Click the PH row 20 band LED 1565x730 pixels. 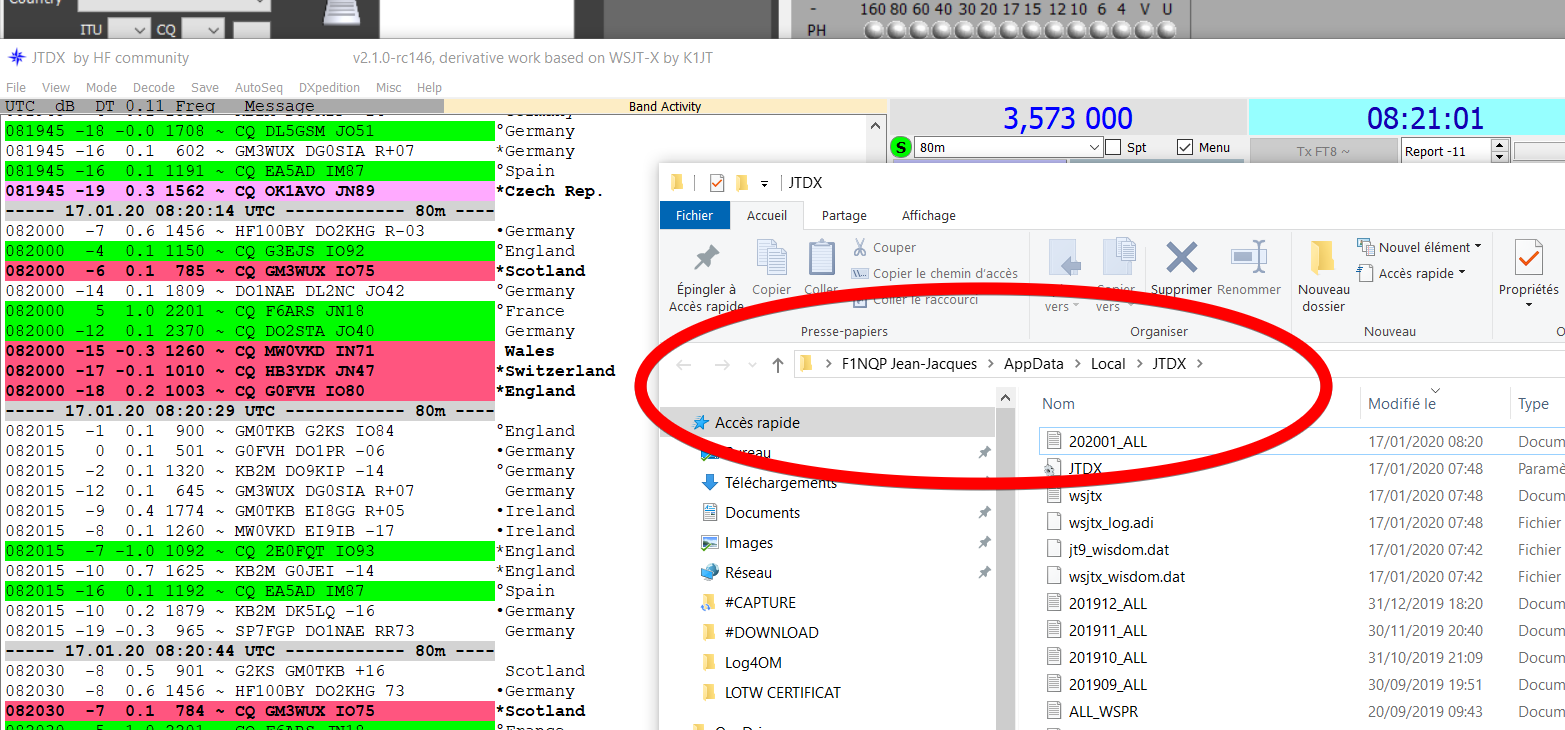click(x=988, y=30)
